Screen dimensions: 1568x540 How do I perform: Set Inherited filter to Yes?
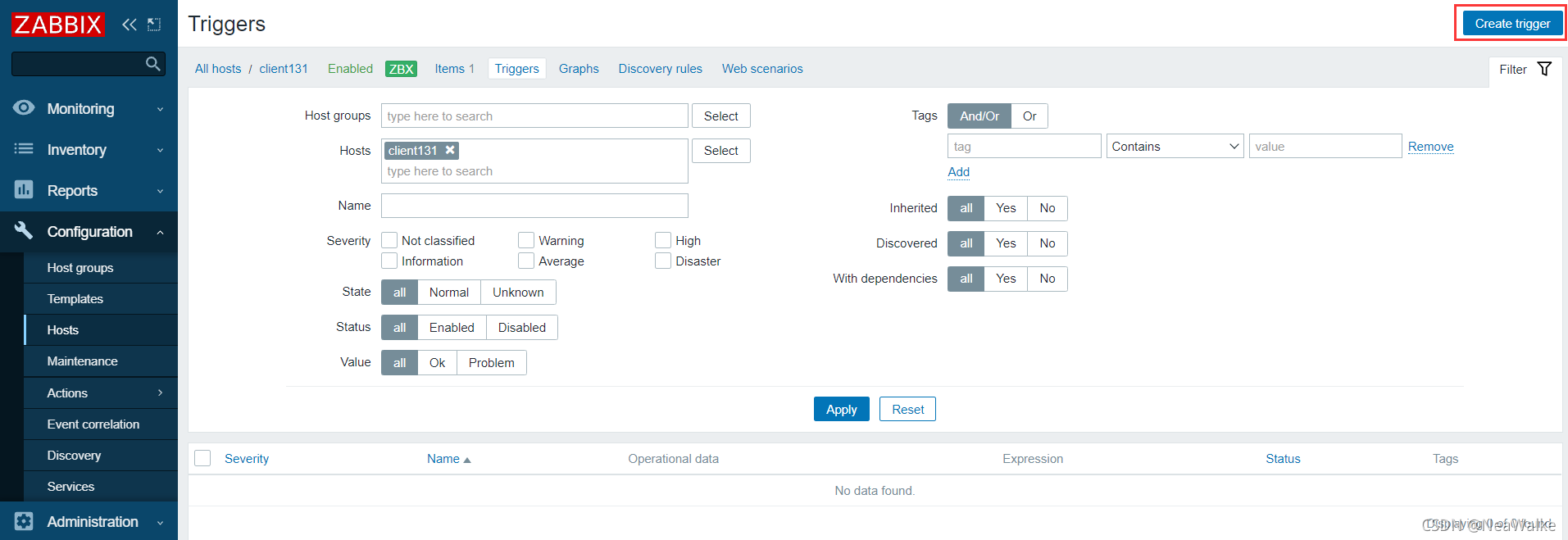(x=1006, y=208)
